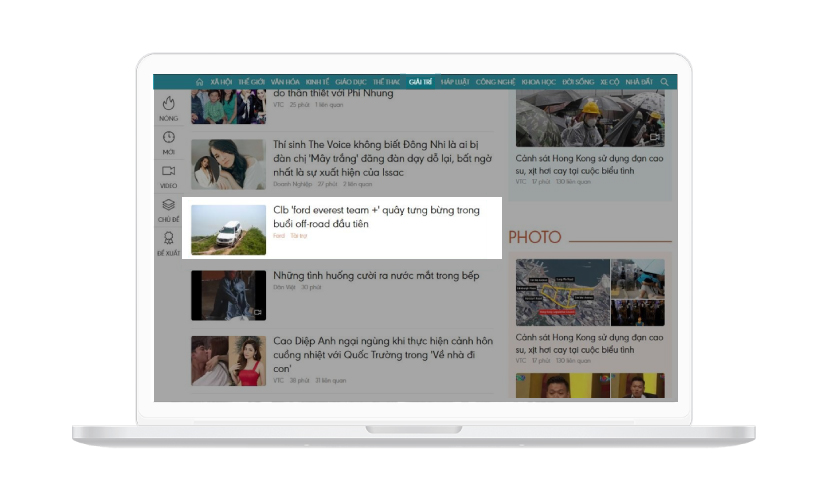Click the white Ford SUV thumbnail
This screenshot has height=492, width=829.
click(228, 231)
